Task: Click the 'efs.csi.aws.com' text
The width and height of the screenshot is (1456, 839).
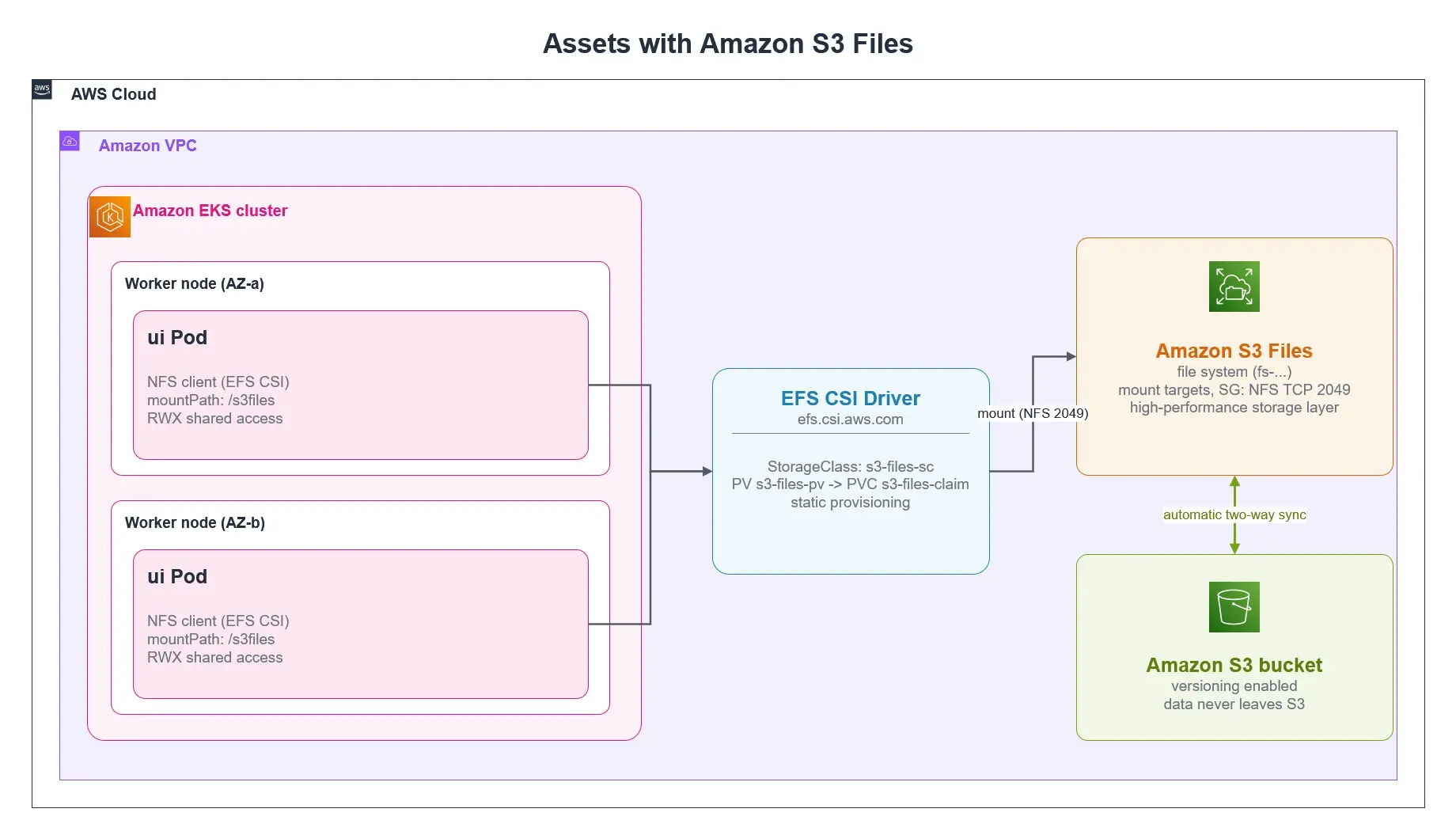Action: 851,419
